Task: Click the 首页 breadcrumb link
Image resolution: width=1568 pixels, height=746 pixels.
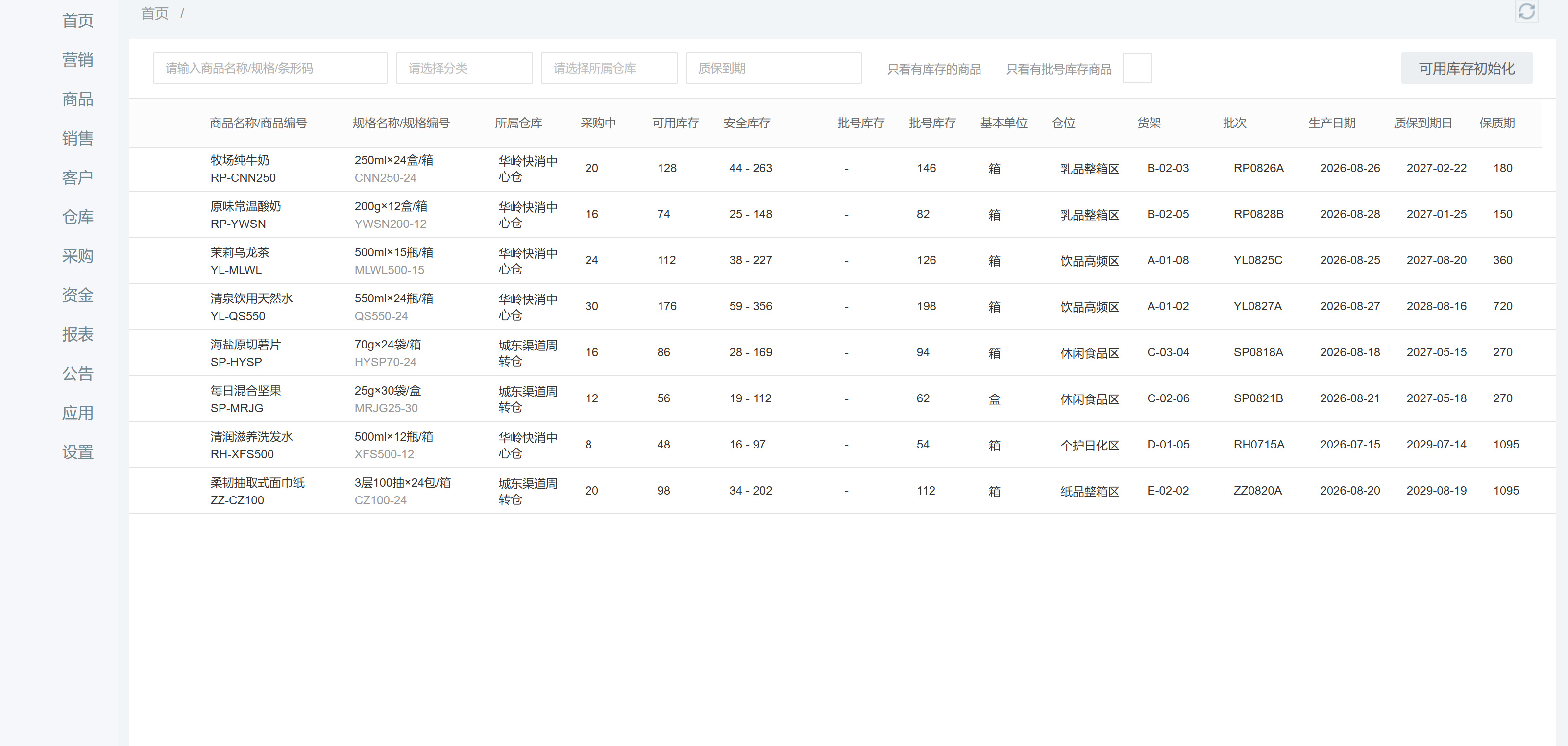Action: coord(155,13)
